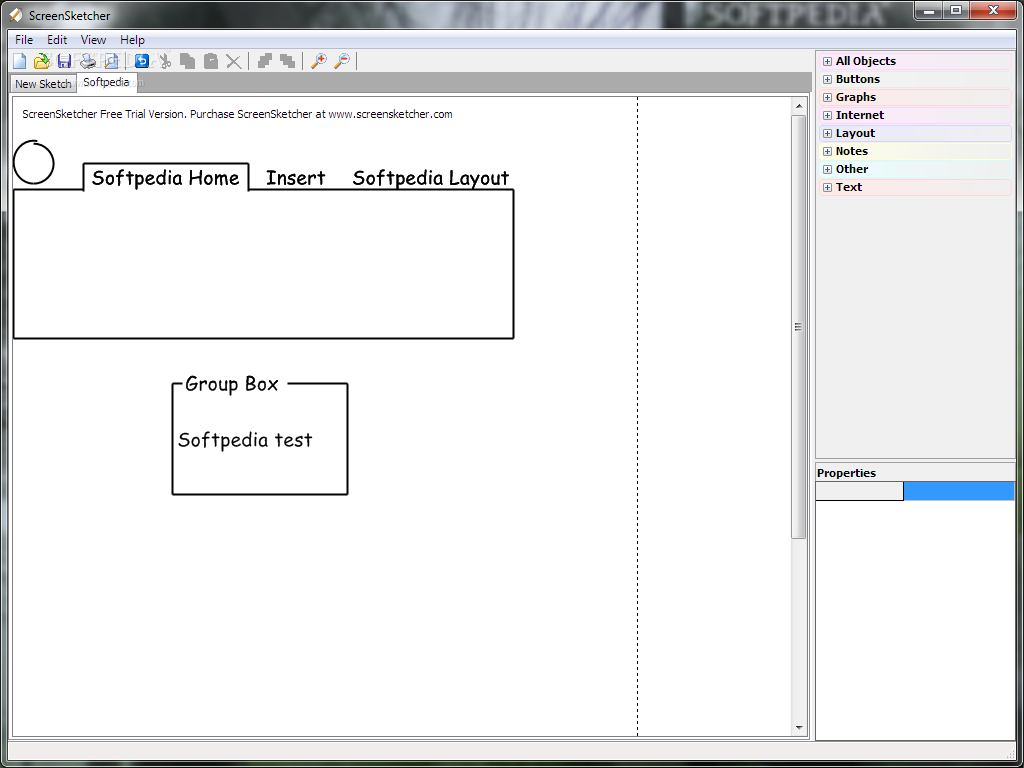Open Print Preview from the toolbar

tap(112, 61)
